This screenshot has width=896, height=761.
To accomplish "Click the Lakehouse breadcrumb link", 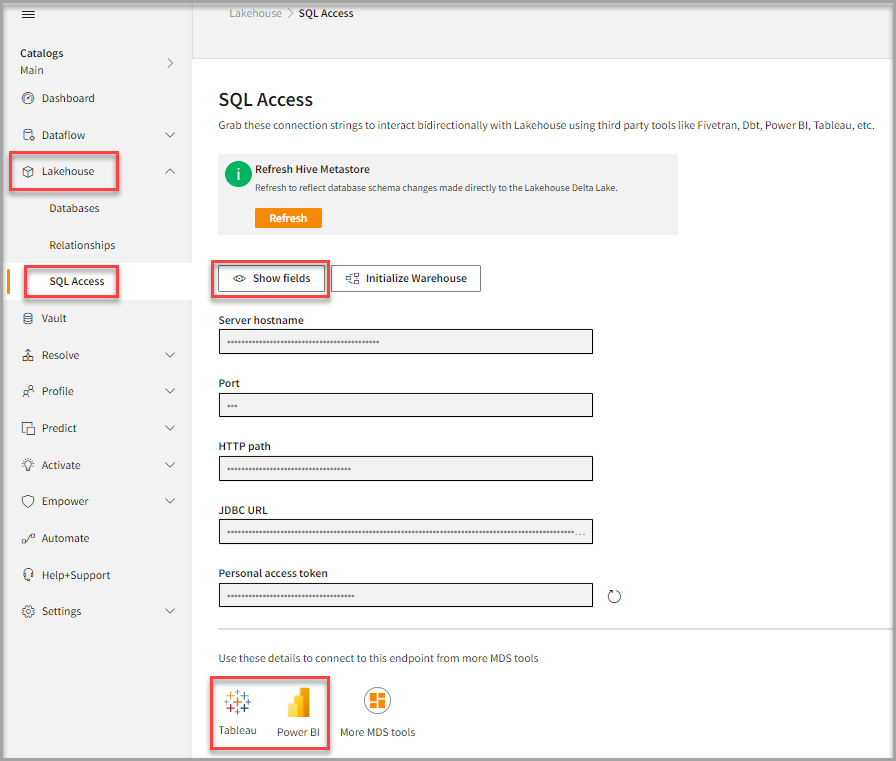I will tap(255, 13).
